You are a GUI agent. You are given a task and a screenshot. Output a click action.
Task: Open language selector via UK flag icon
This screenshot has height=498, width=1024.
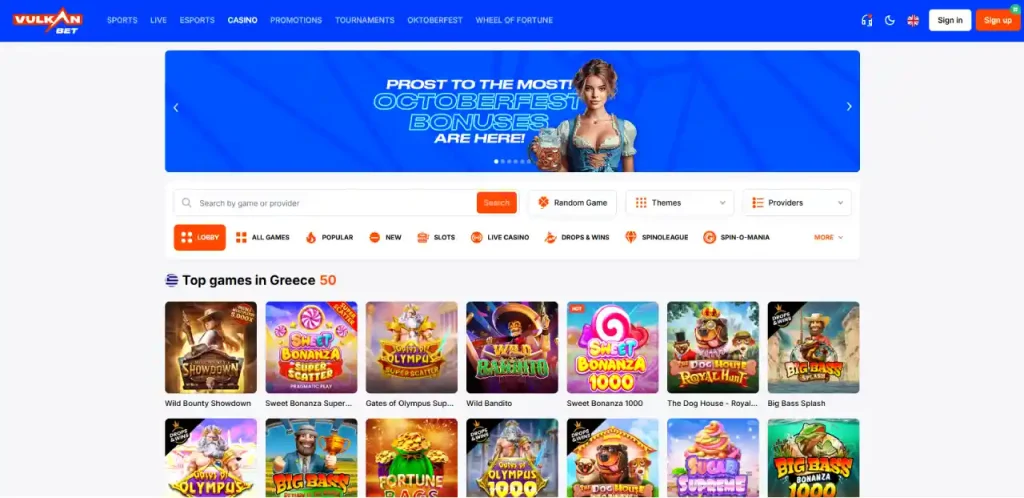tap(913, 20)
